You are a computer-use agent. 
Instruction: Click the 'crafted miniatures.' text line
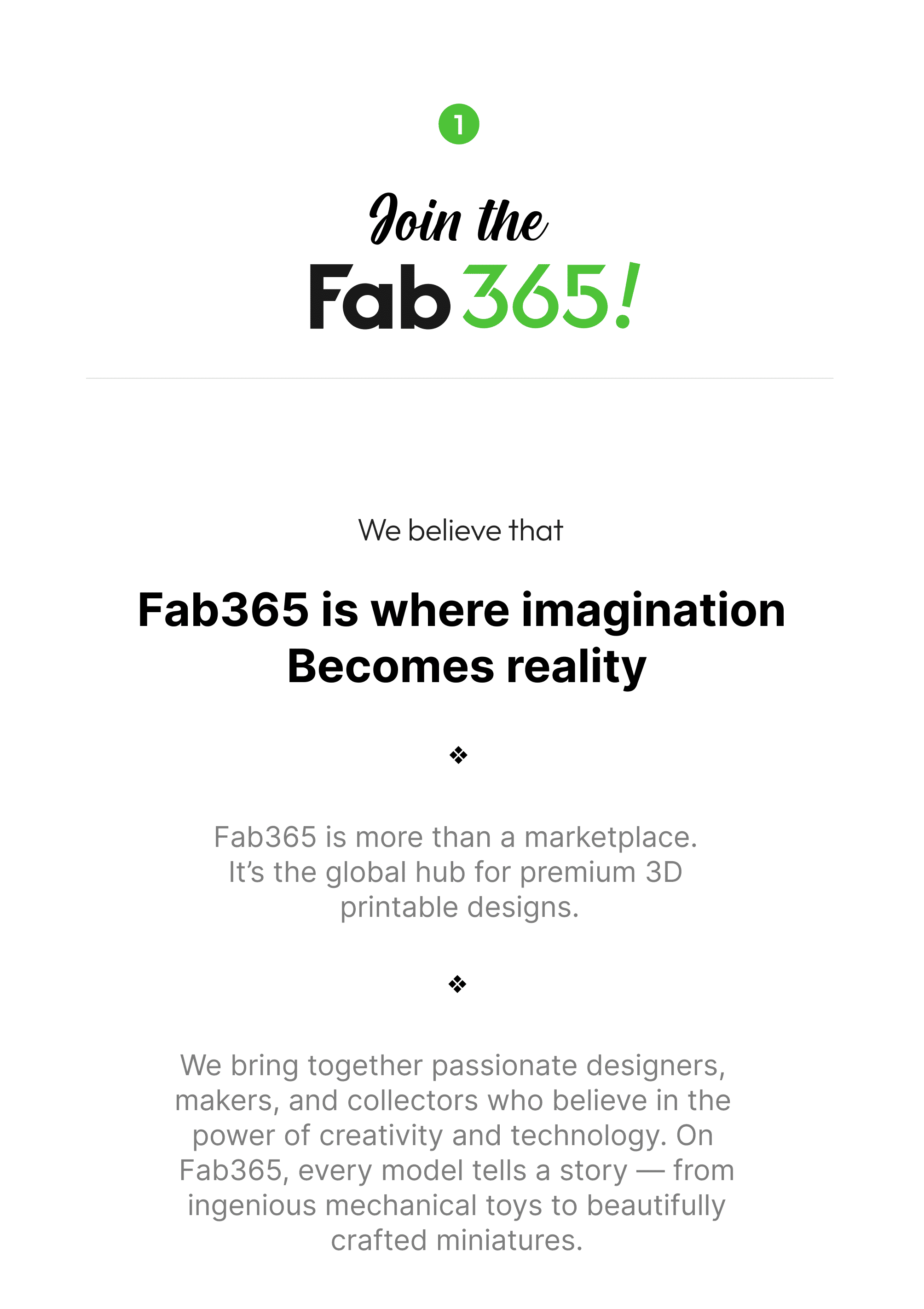click(x=457, y=1240)
